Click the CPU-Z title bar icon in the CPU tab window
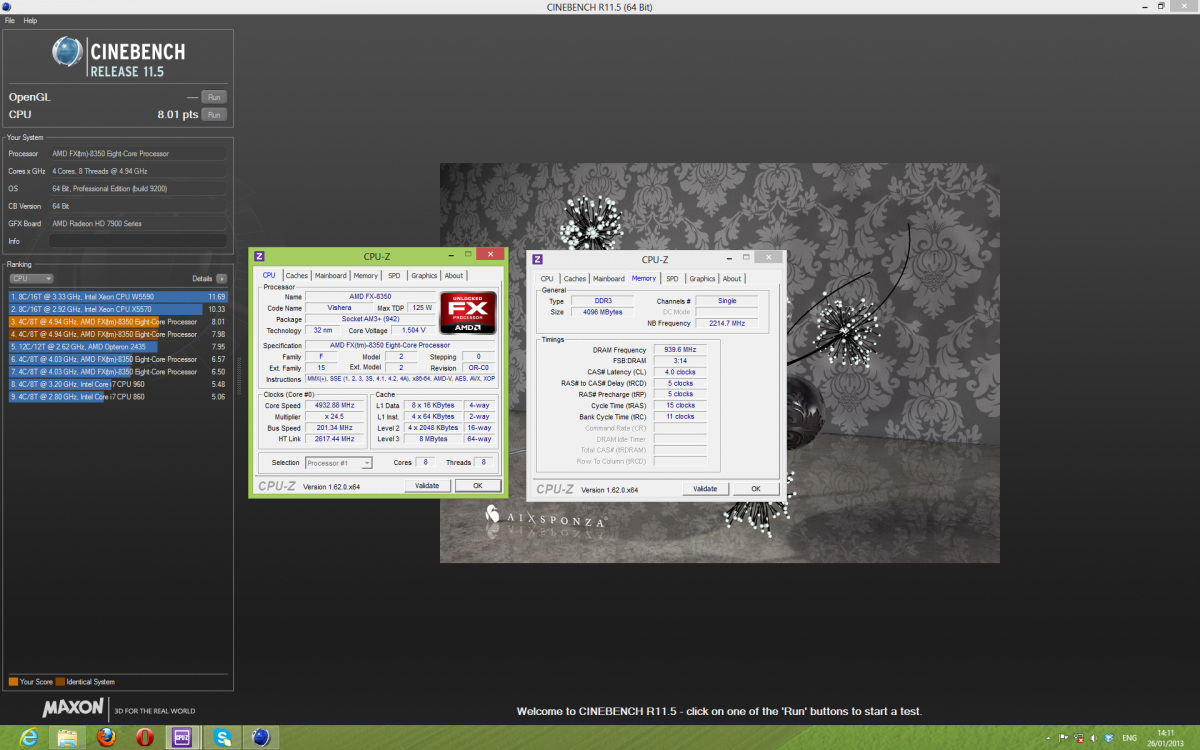The height and width of the screenshot is (750, 1200). point(259,257)
